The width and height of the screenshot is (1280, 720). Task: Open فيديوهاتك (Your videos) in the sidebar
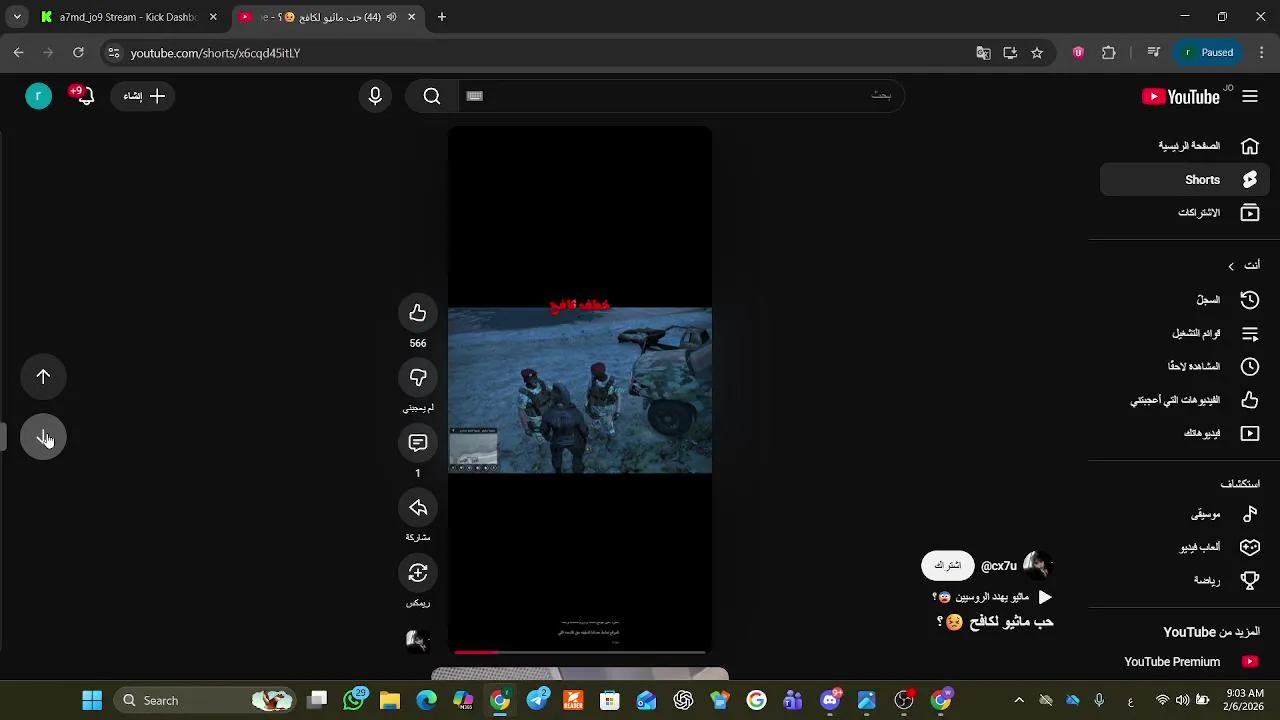coord(1185,433)
